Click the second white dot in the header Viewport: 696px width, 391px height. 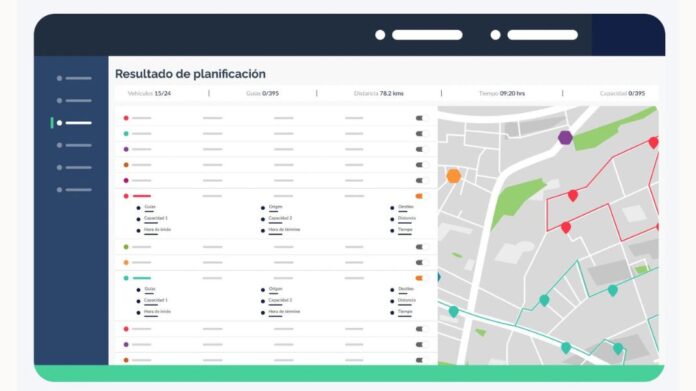pyautogui.click(x=495, y=35)
